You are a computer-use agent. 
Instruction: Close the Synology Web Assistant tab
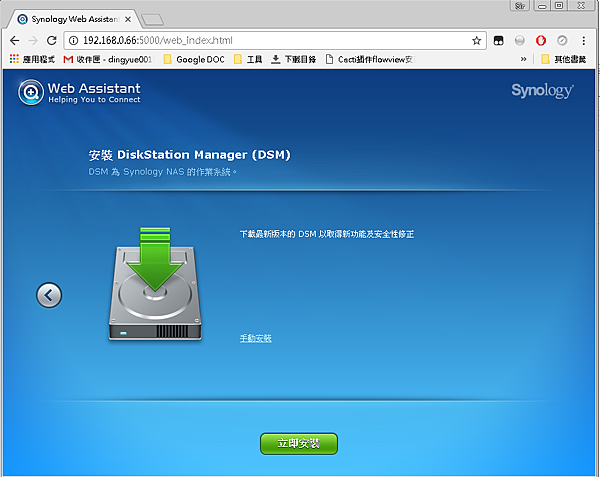128,19
